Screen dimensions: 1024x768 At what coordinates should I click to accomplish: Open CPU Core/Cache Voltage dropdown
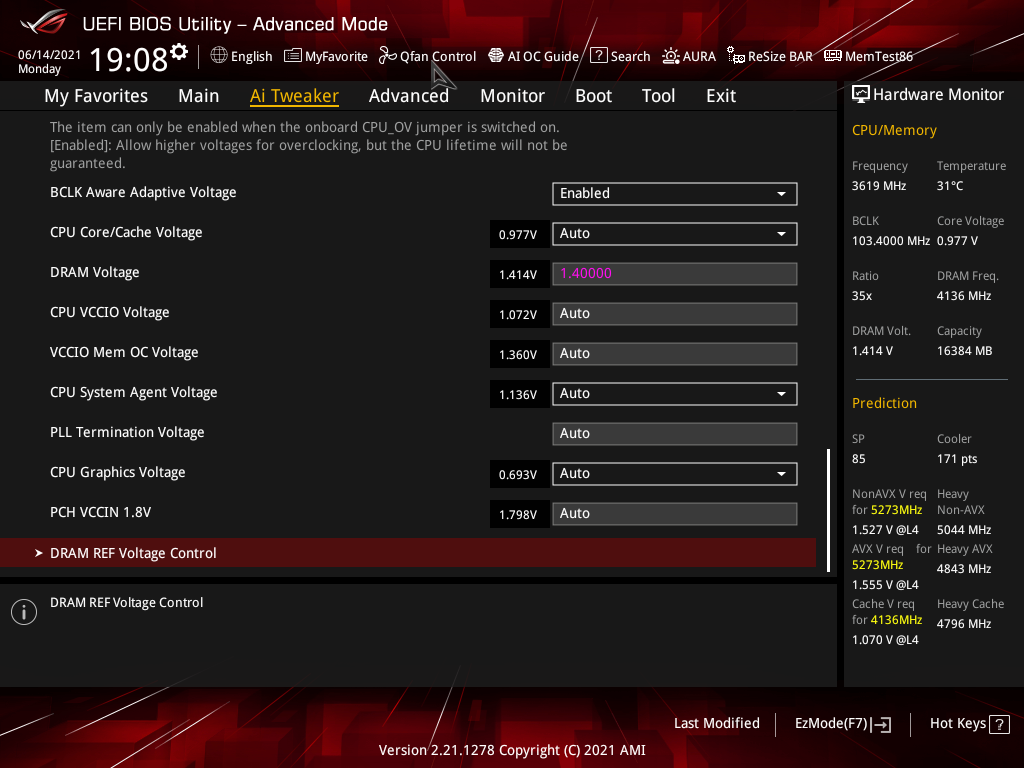coord(675,234)
